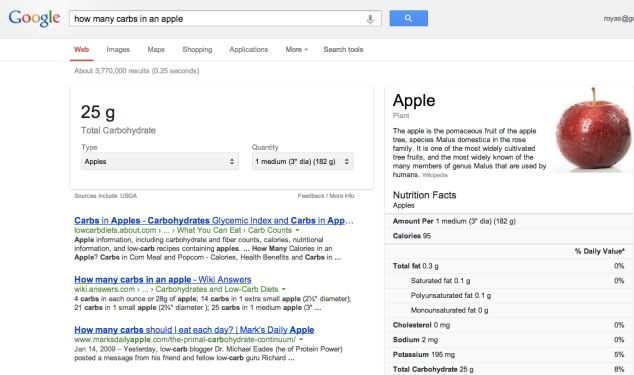Click the Feedback / More info link

click(x=326, y=196)
